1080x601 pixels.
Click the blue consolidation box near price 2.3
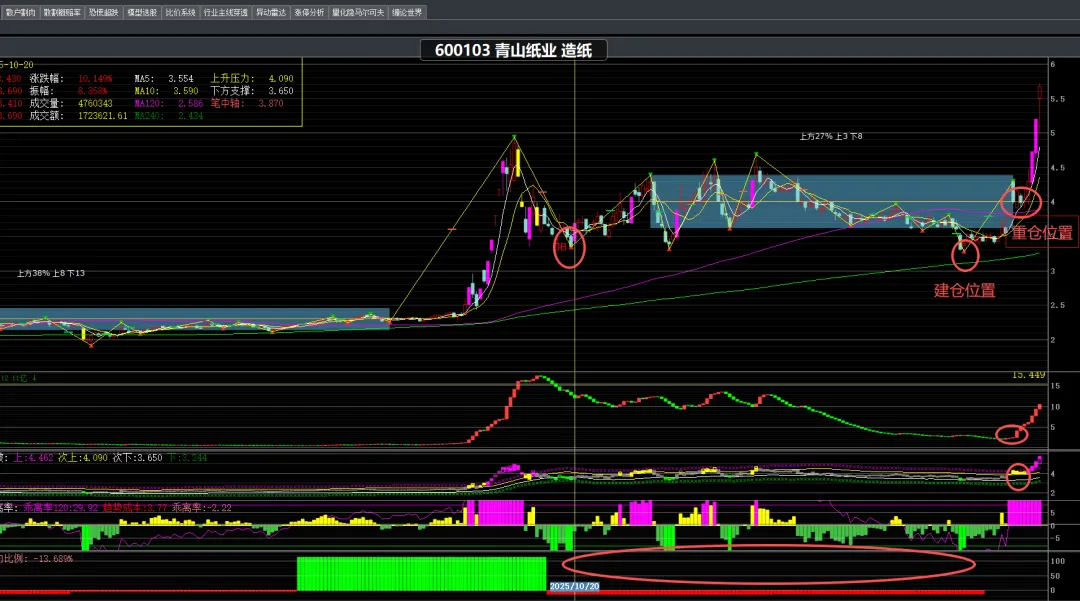tap(195, 319)
